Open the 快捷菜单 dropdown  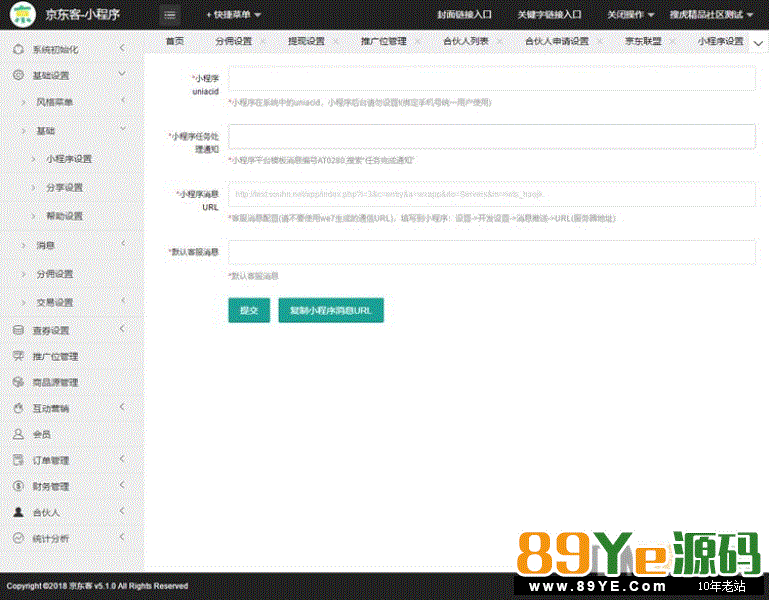(233, 15)
